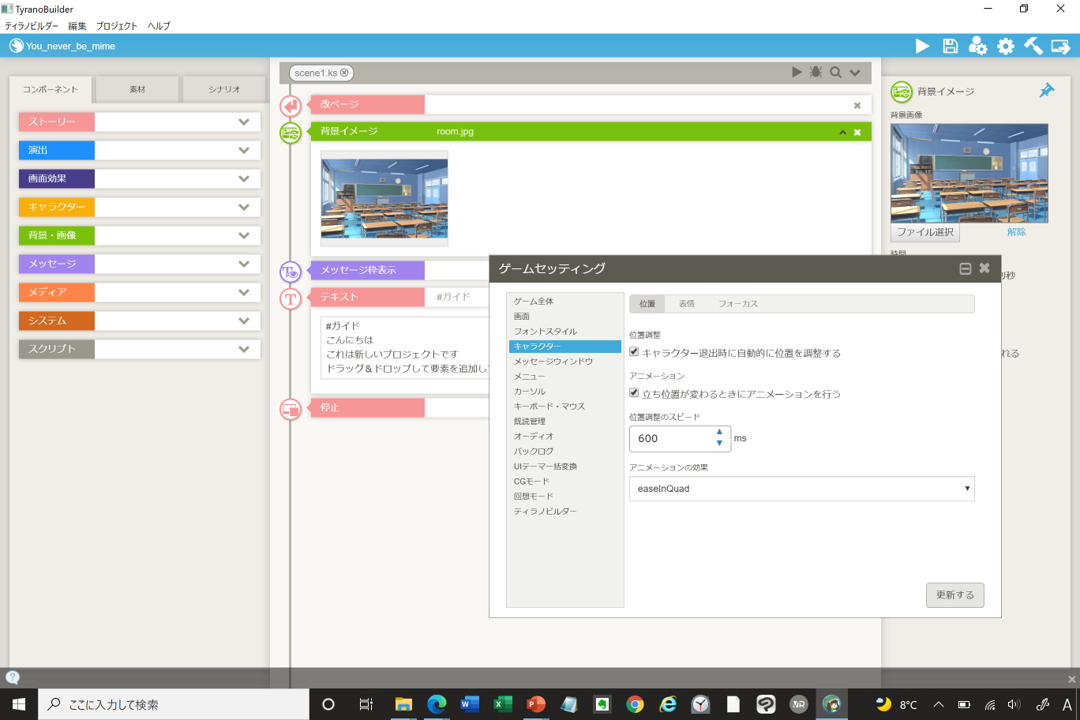Pin the 背景イメージ properties panel
Viewport: 1080px width, 720px height.
[x=1046, y=91]
